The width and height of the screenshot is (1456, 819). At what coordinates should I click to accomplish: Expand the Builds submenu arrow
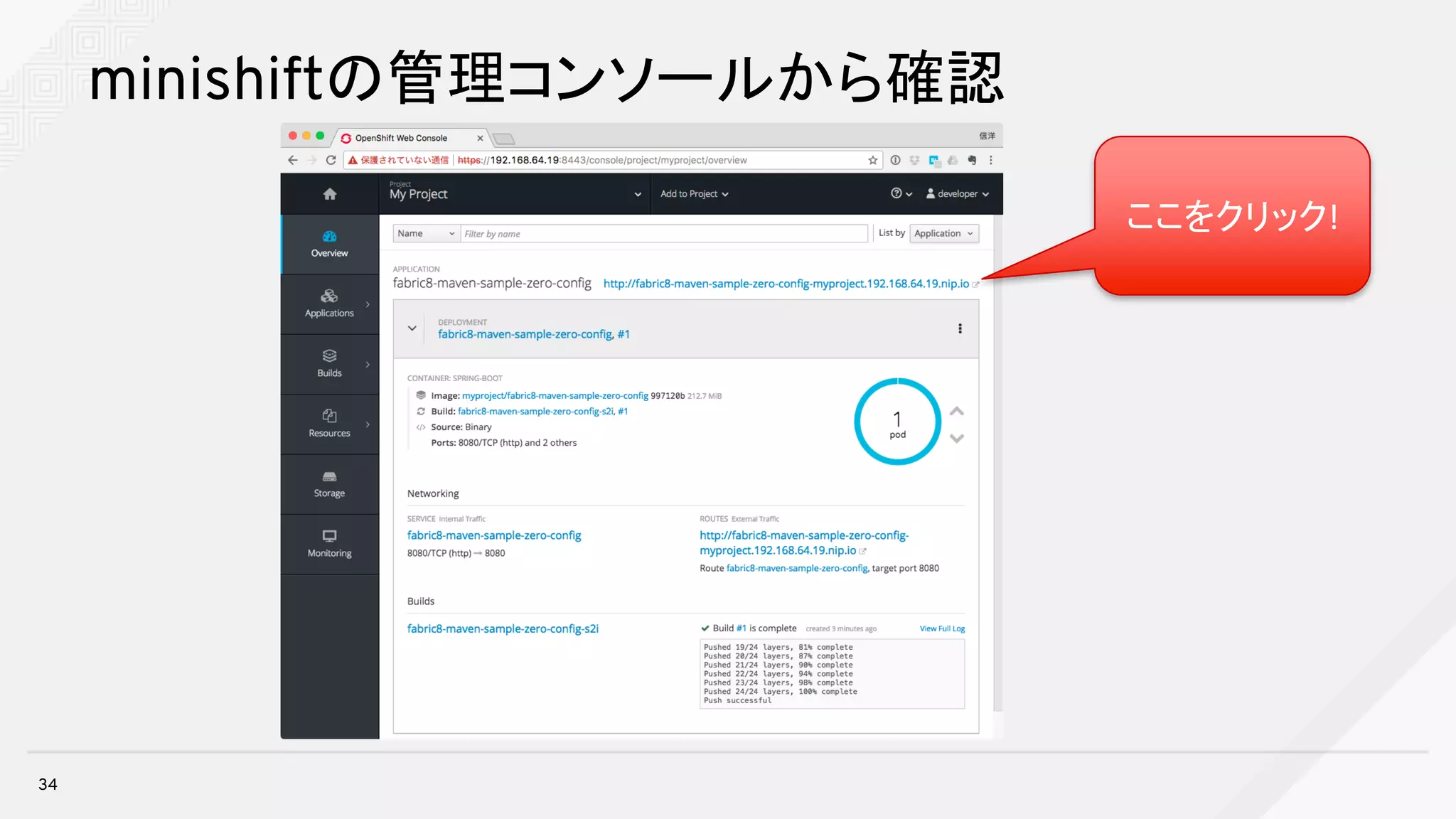[x=368, y=364]
